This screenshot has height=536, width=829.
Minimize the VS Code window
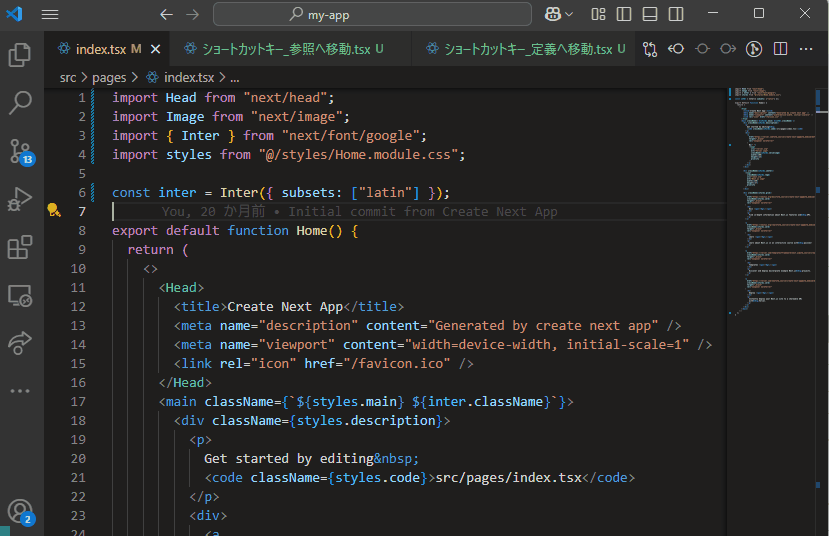click(713, 13)
